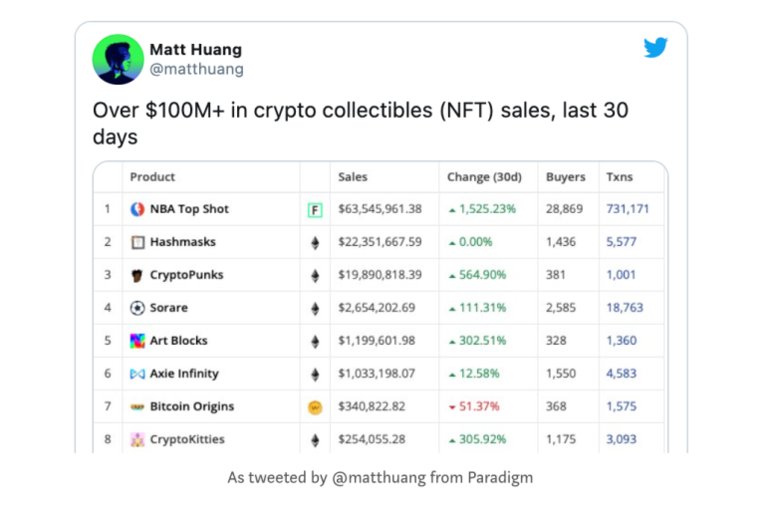Screen dimensions: 770x514
Task: Click the Hashmasks product icon
Action: pyautogui.click(x=138, y=242)
